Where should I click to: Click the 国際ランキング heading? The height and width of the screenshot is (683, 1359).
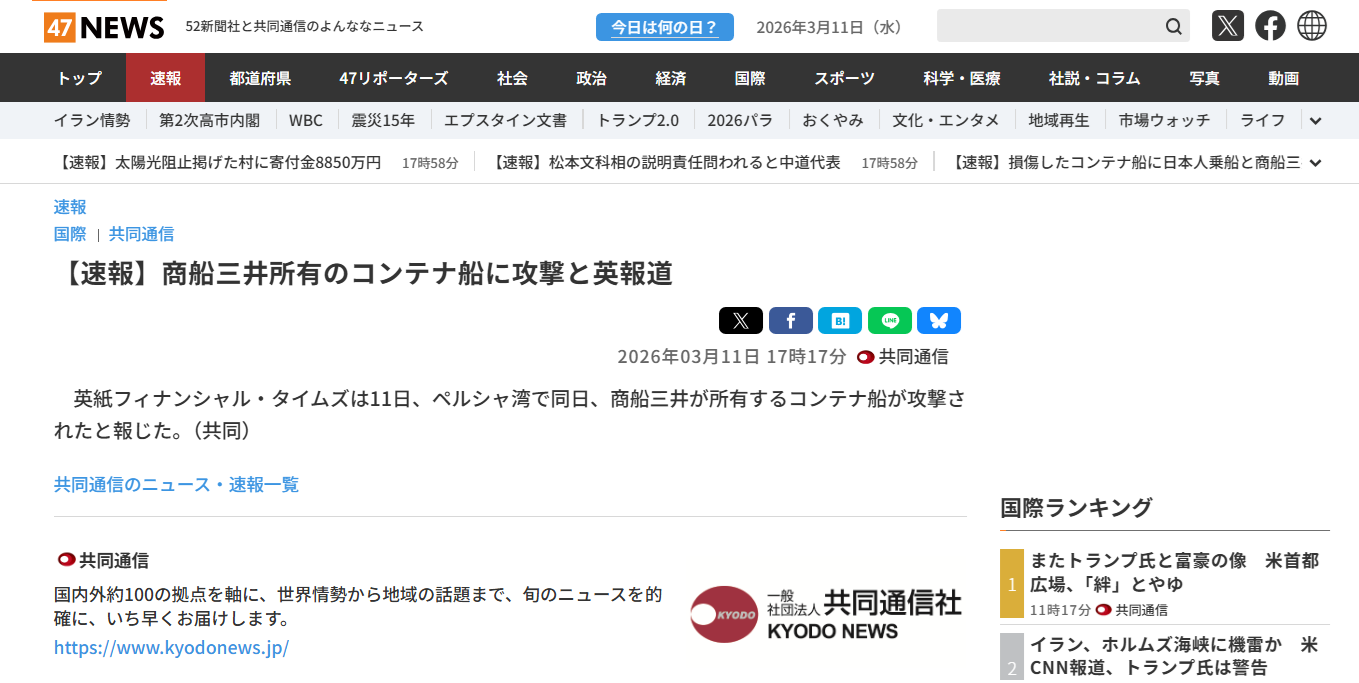[x=1076, y=507]
